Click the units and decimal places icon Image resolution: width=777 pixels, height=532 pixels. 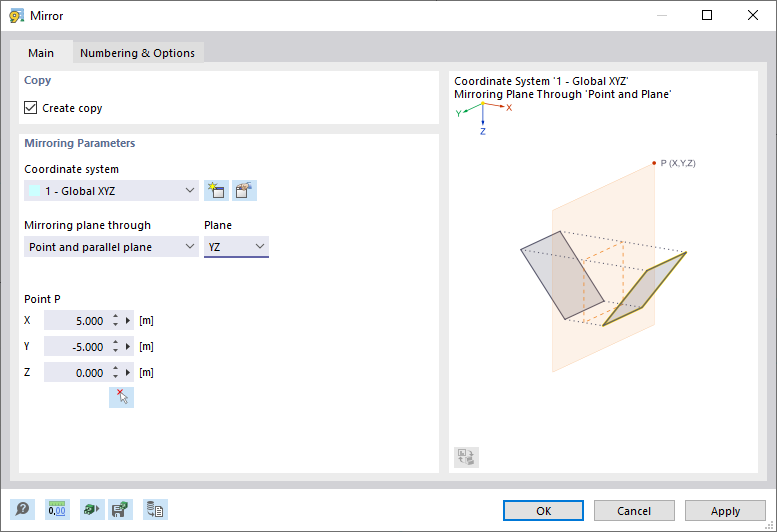pos(57,509)
